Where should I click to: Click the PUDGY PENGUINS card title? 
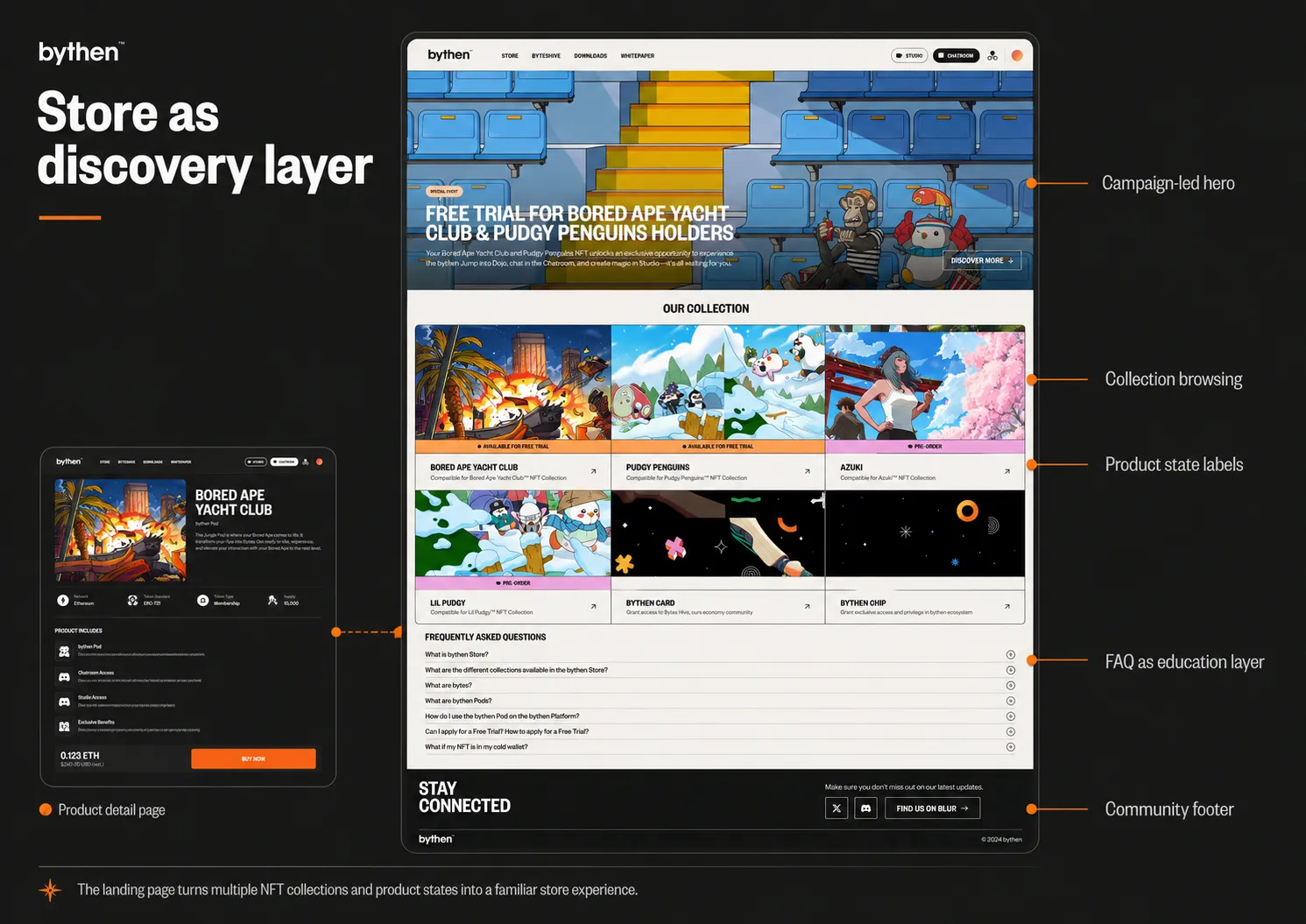pos(658,468)
